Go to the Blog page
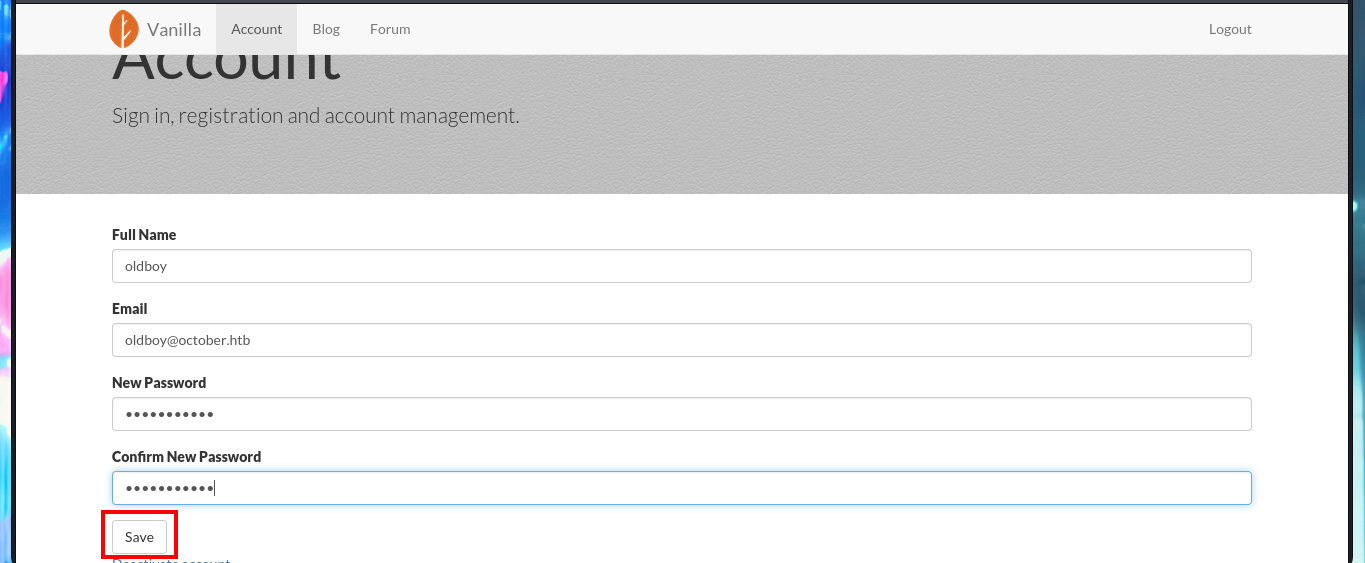Viewport: 1365px width, 563px height. (x=326, y=29)
